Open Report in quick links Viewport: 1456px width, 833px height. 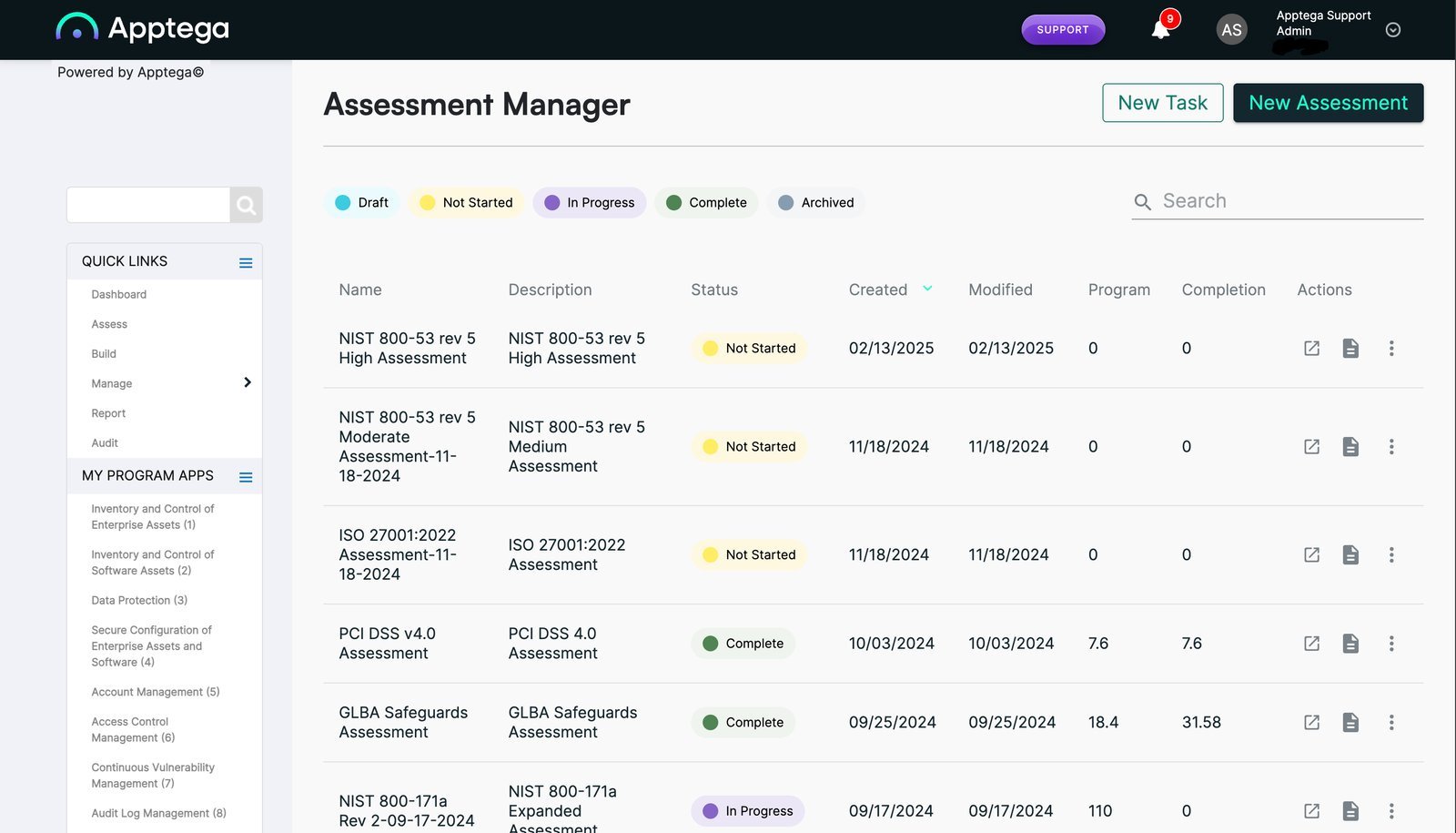(x=108, y=413)
